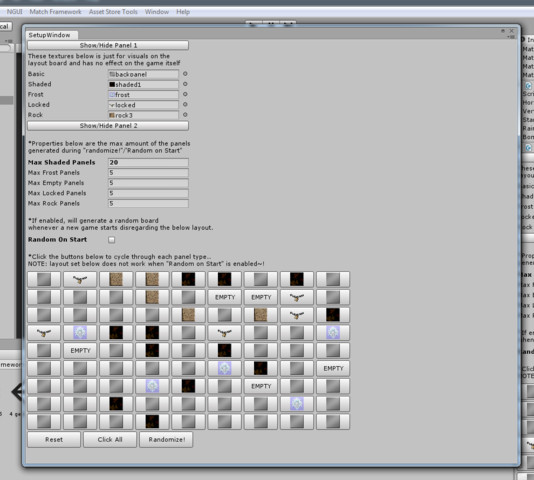Click the shaded1 texture field
The width and height of the screenshot is (534, 480).
pos(143,84)
